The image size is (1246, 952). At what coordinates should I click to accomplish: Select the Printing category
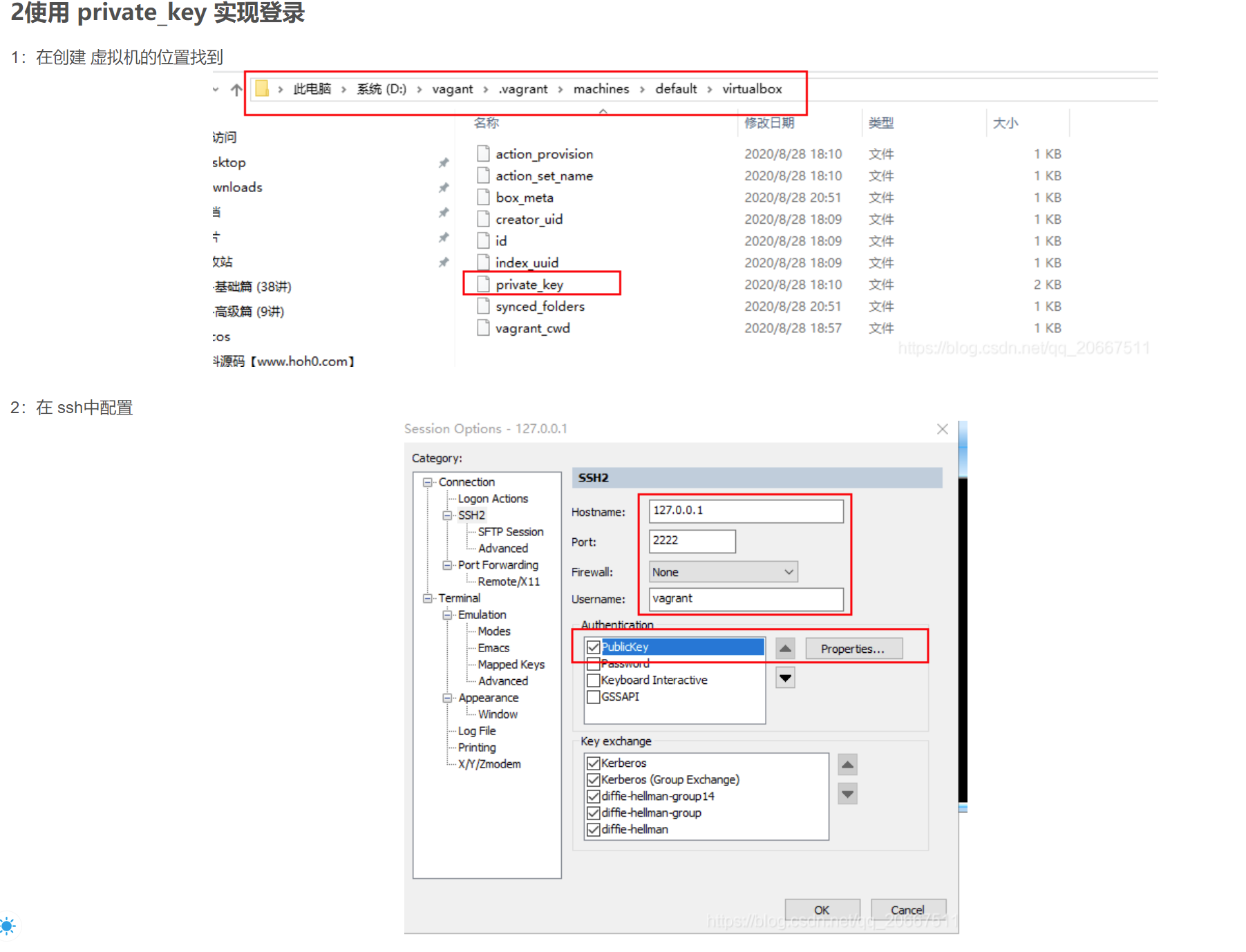click(x=477, y=748)
